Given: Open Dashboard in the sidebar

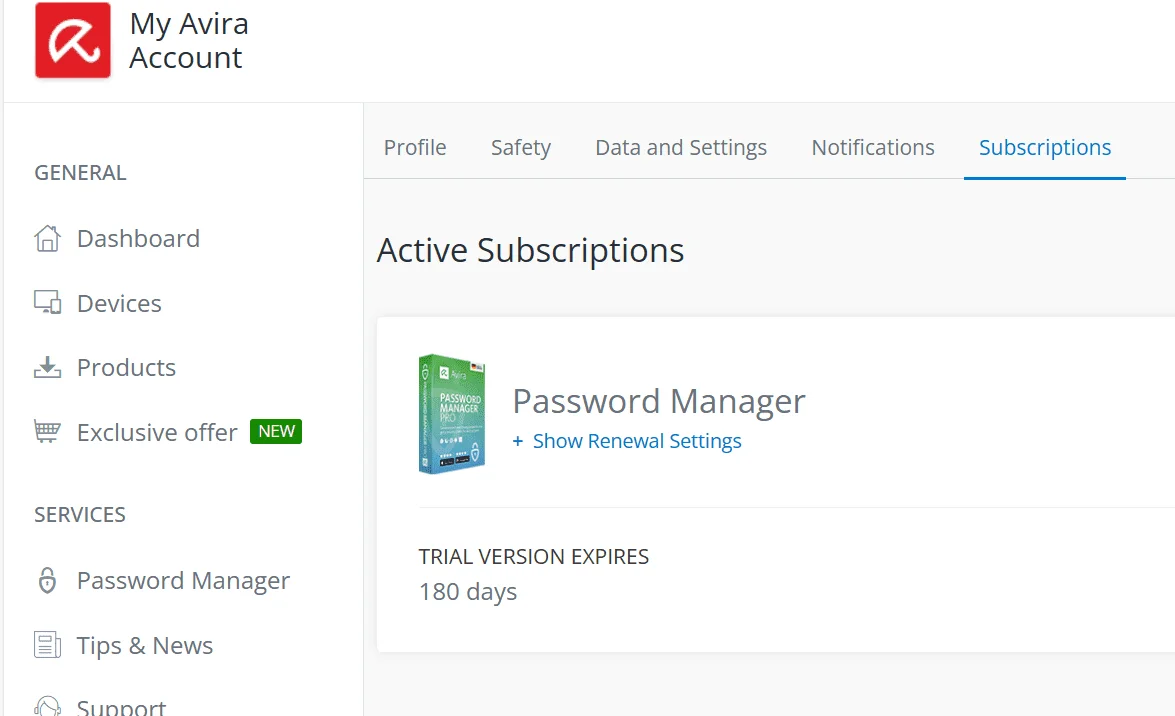Looking at the screenshot, I should (x=139, y=238).
